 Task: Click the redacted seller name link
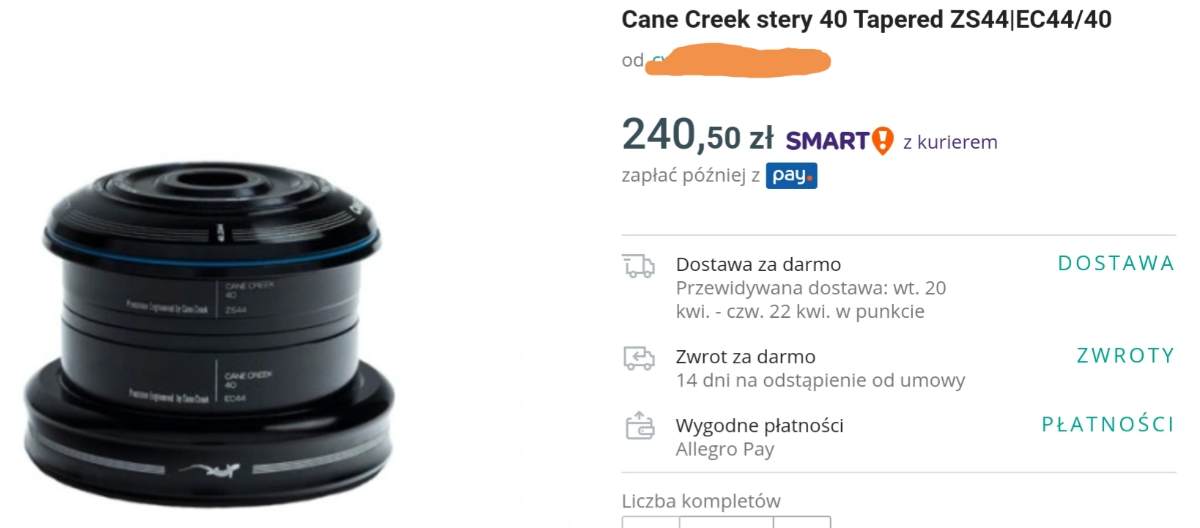740,60
